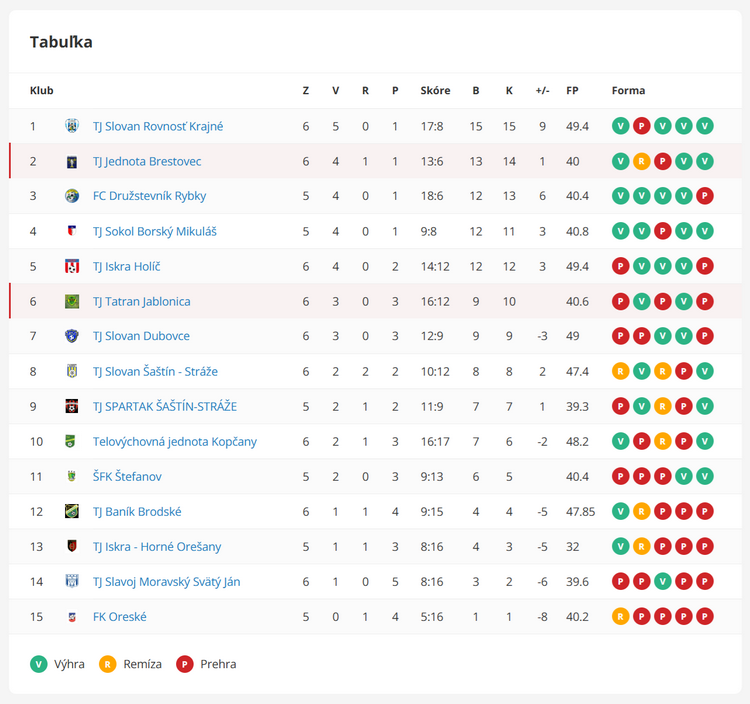The height and width of the screenshot is (704, 750).
Task: Click the TJ Iskra Holíč club crest
Action: pos(72,266)
